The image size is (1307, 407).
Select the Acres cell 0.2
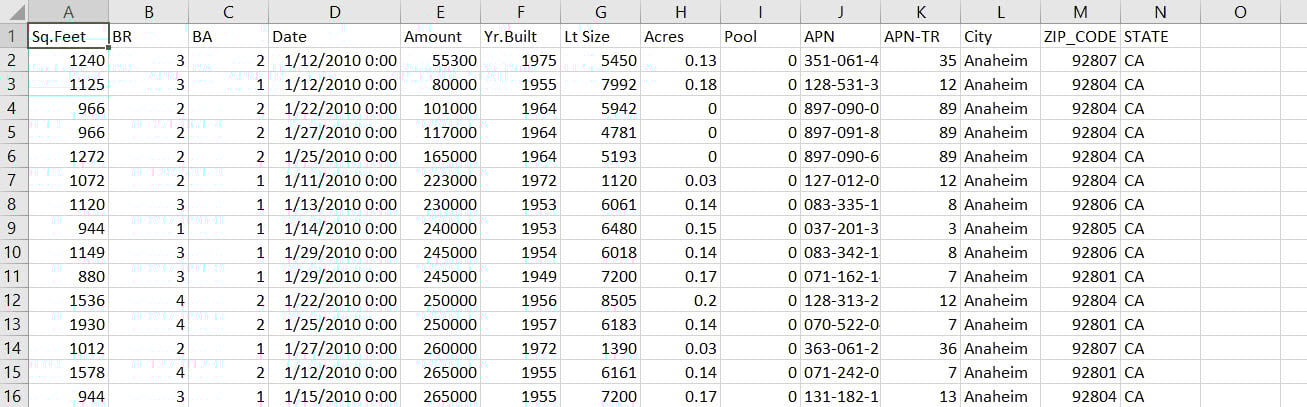tap(680, 301)
